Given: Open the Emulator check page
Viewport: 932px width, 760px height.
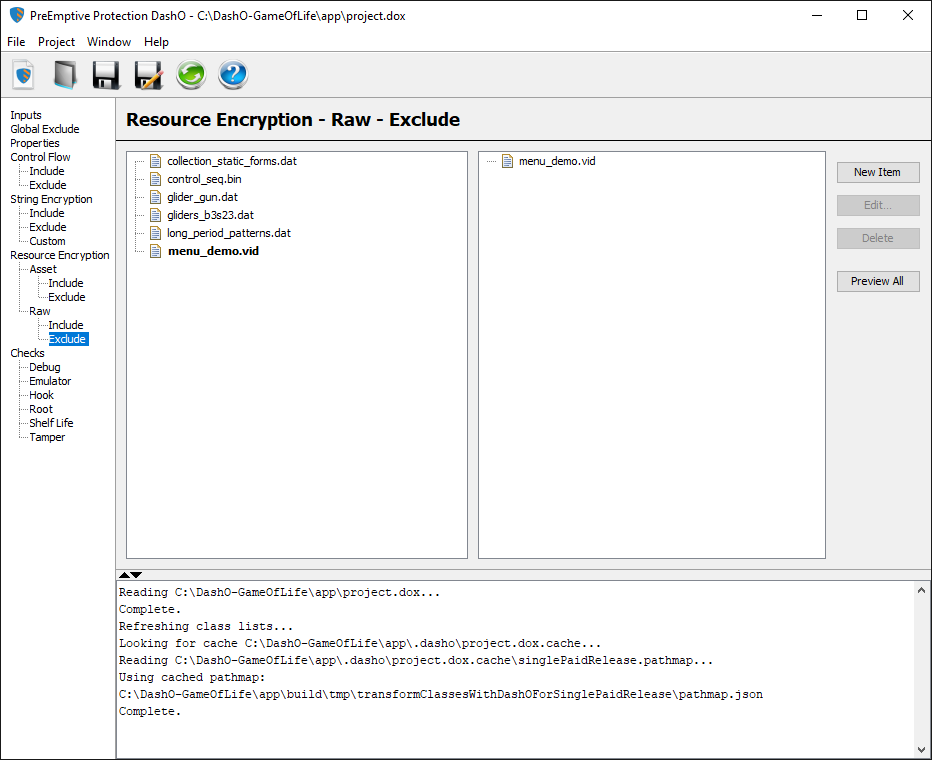Looking at the screenshot, I should pyautogui.click(x=50, y=381).
